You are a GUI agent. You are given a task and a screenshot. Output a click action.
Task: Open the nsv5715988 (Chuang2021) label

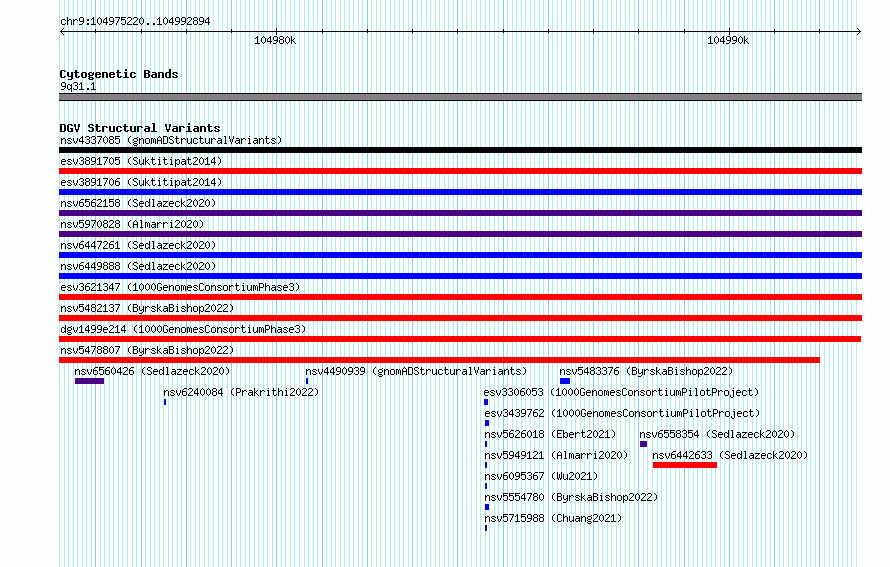pyautogui.click(x=553, y=518)
